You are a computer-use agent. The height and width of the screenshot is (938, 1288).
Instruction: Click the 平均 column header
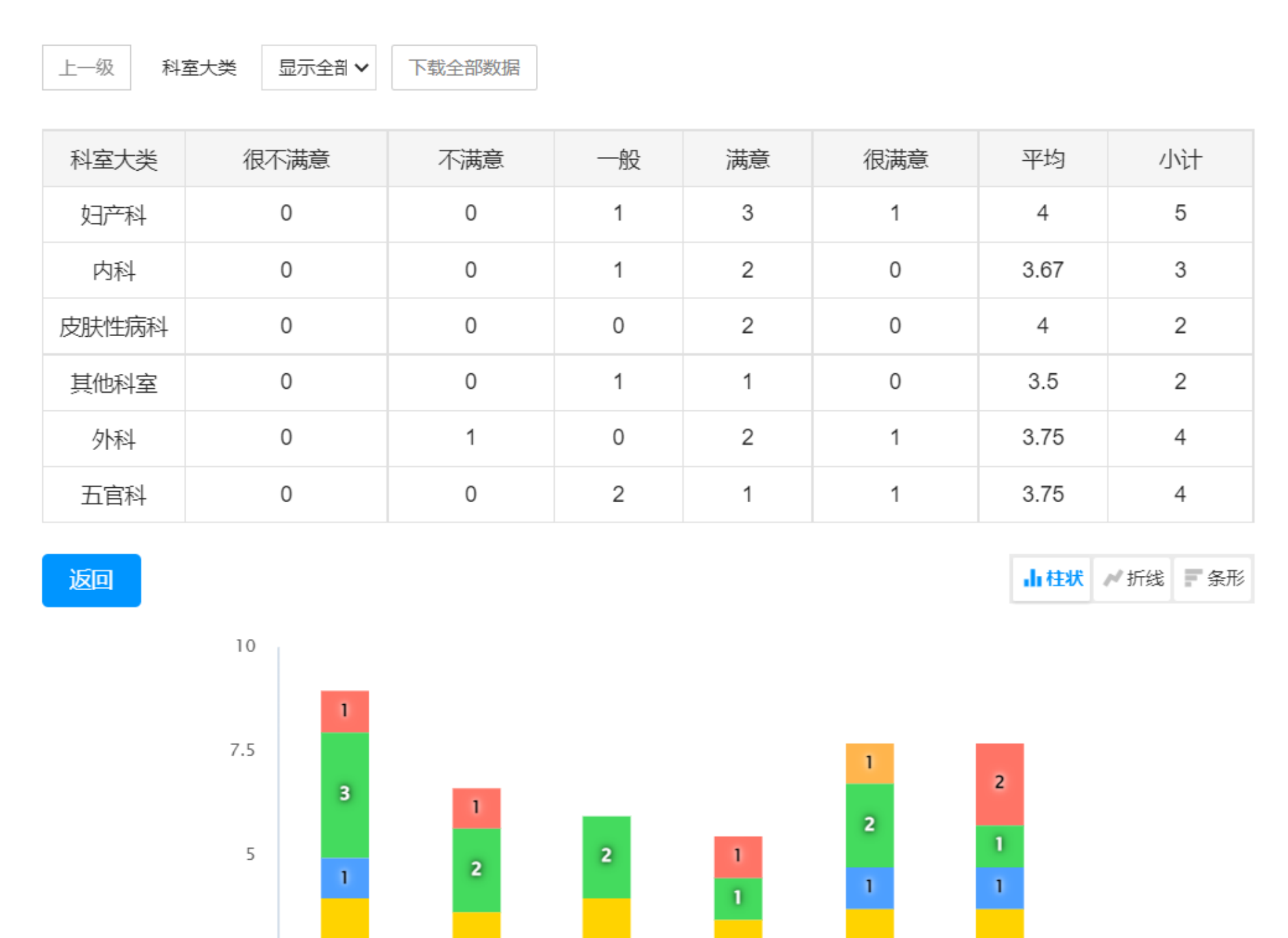pyautogui.click(x=1043, y=159)
